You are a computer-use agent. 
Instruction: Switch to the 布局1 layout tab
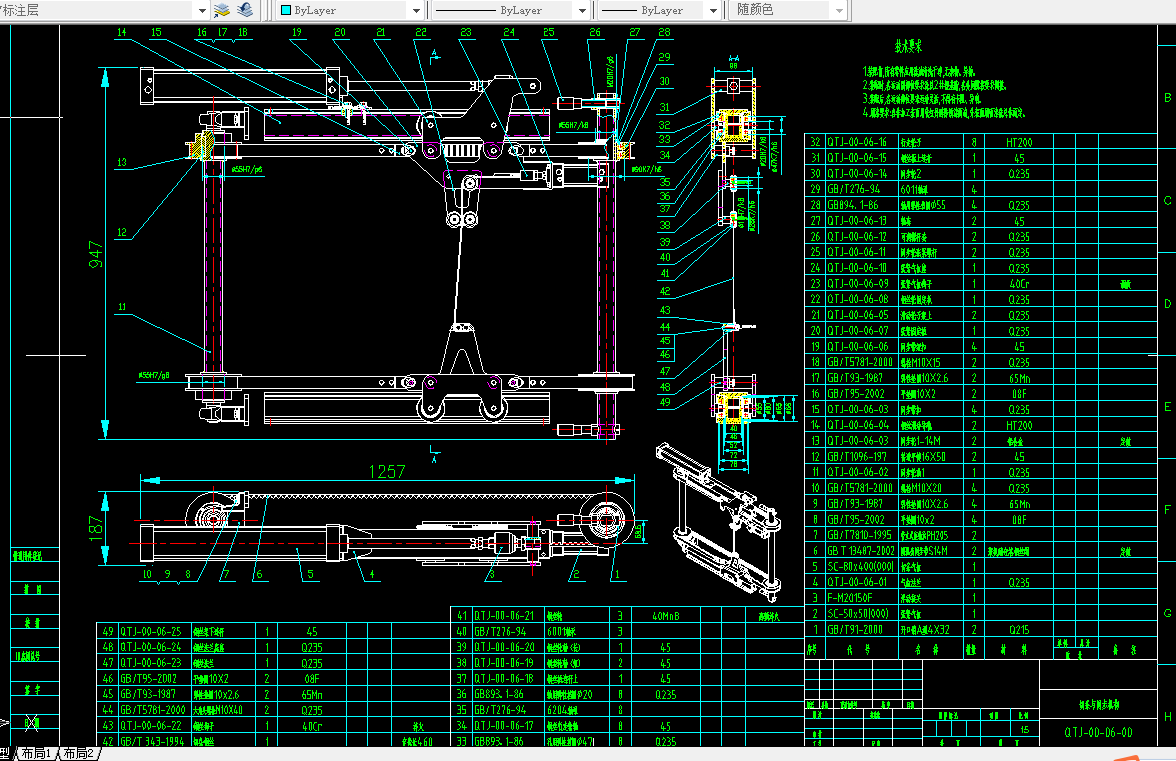click(36, 754)
